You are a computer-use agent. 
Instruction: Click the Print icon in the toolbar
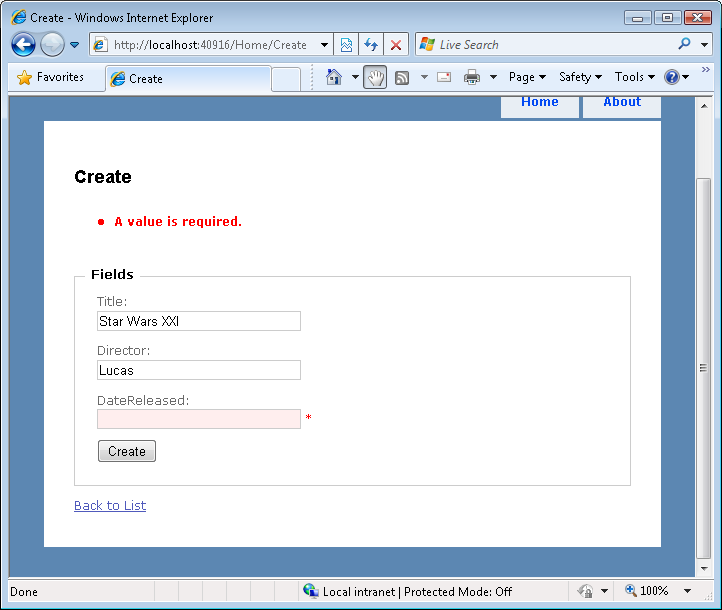[x=472, y=77]
